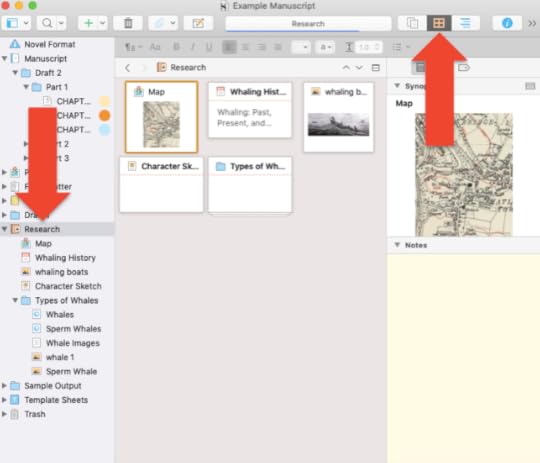Click the line spacing icon
The height and width of the screenshot is (463, 540).
(349, 47)
